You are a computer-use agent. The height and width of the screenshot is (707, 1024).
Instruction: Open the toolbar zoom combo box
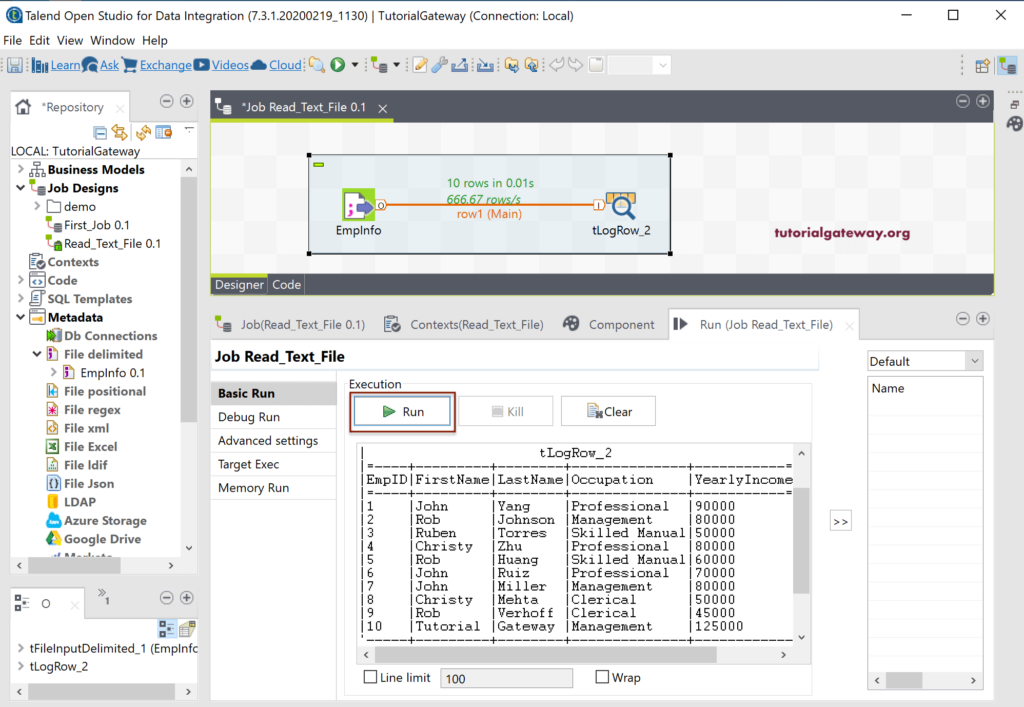(x=639, y=65)
